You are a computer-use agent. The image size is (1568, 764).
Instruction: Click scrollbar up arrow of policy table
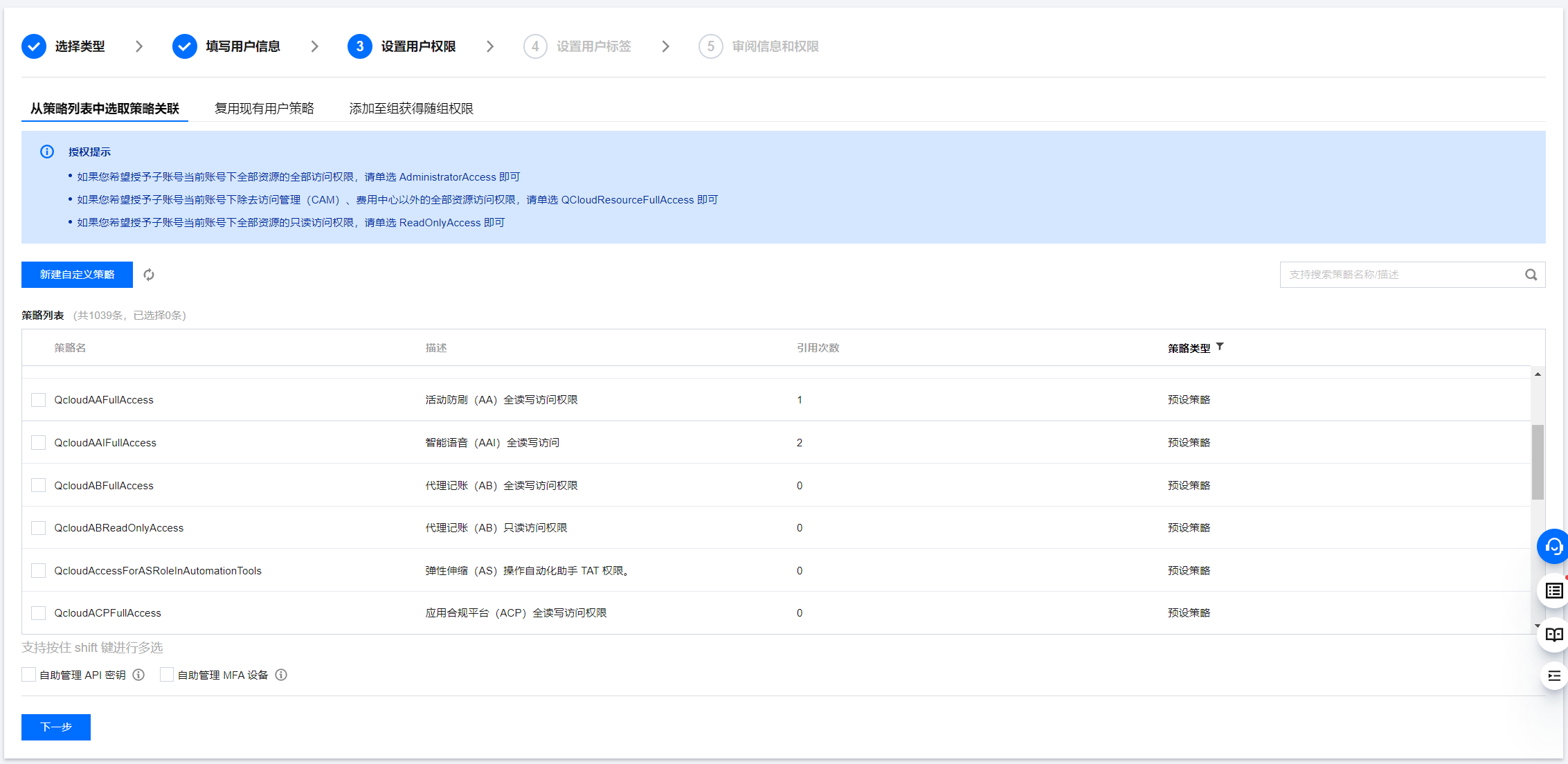(1538, 374)
